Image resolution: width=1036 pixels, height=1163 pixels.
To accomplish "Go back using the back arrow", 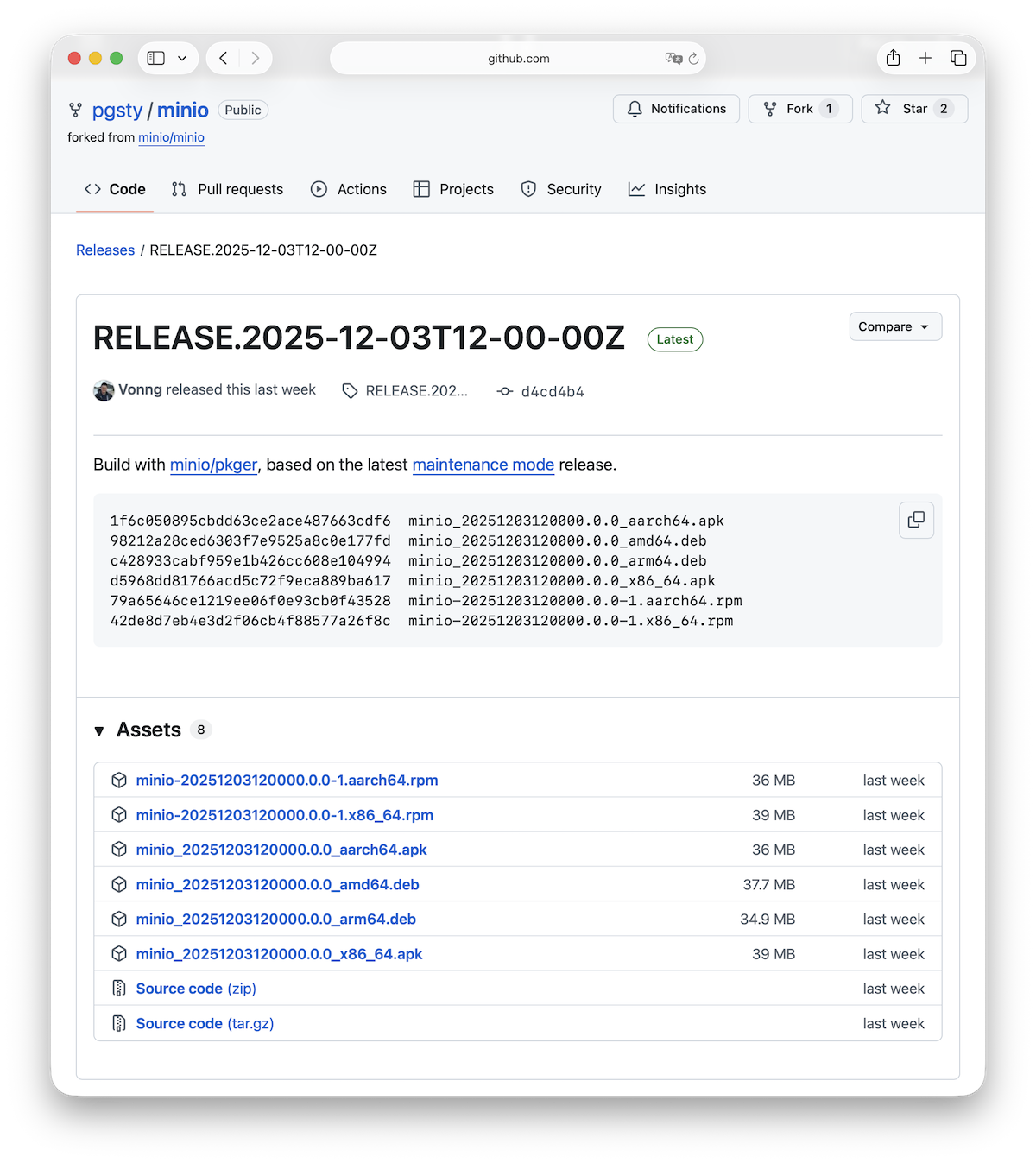I will 224,58.
